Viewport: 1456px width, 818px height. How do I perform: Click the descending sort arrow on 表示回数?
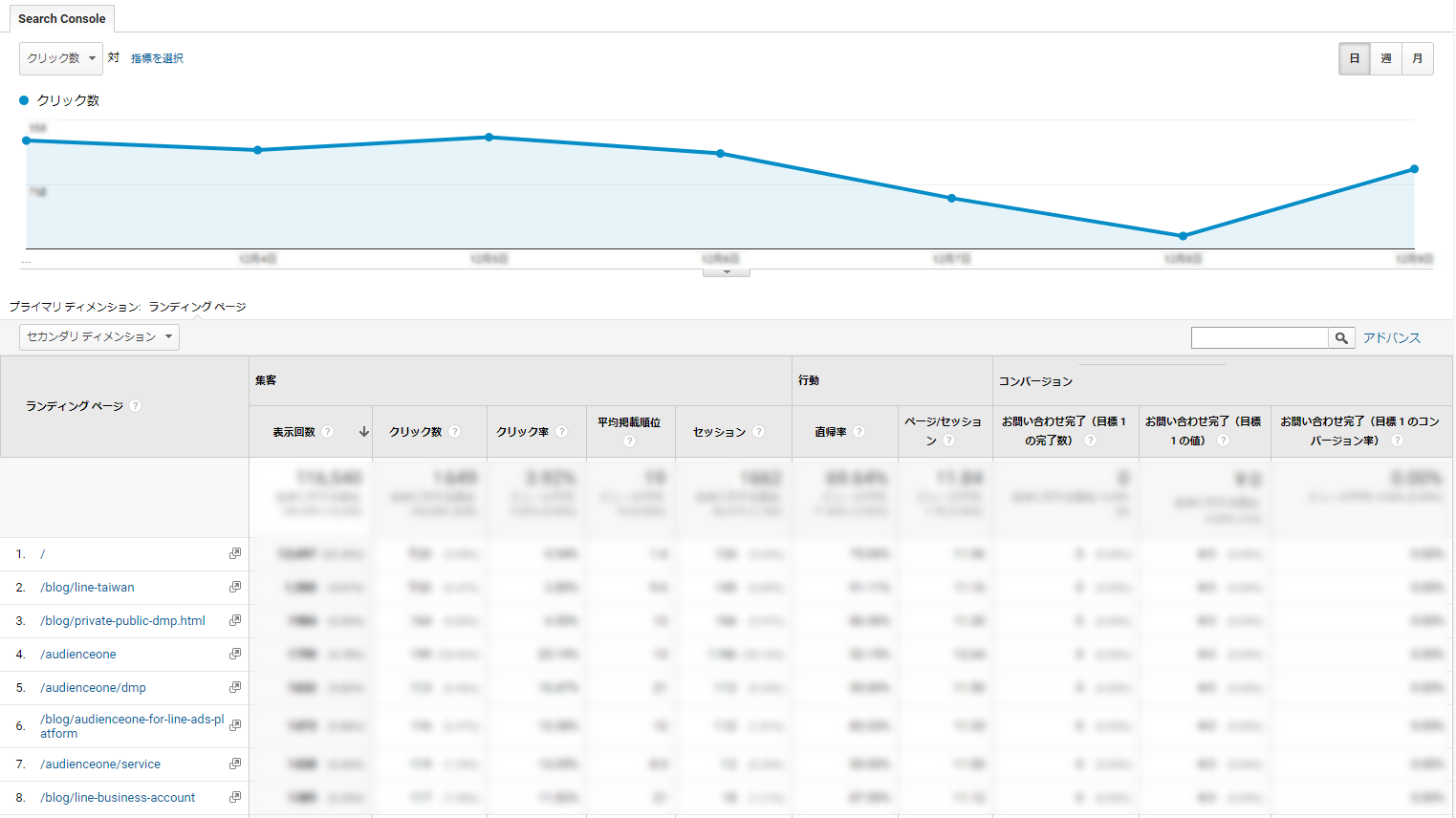coord(363,431)
